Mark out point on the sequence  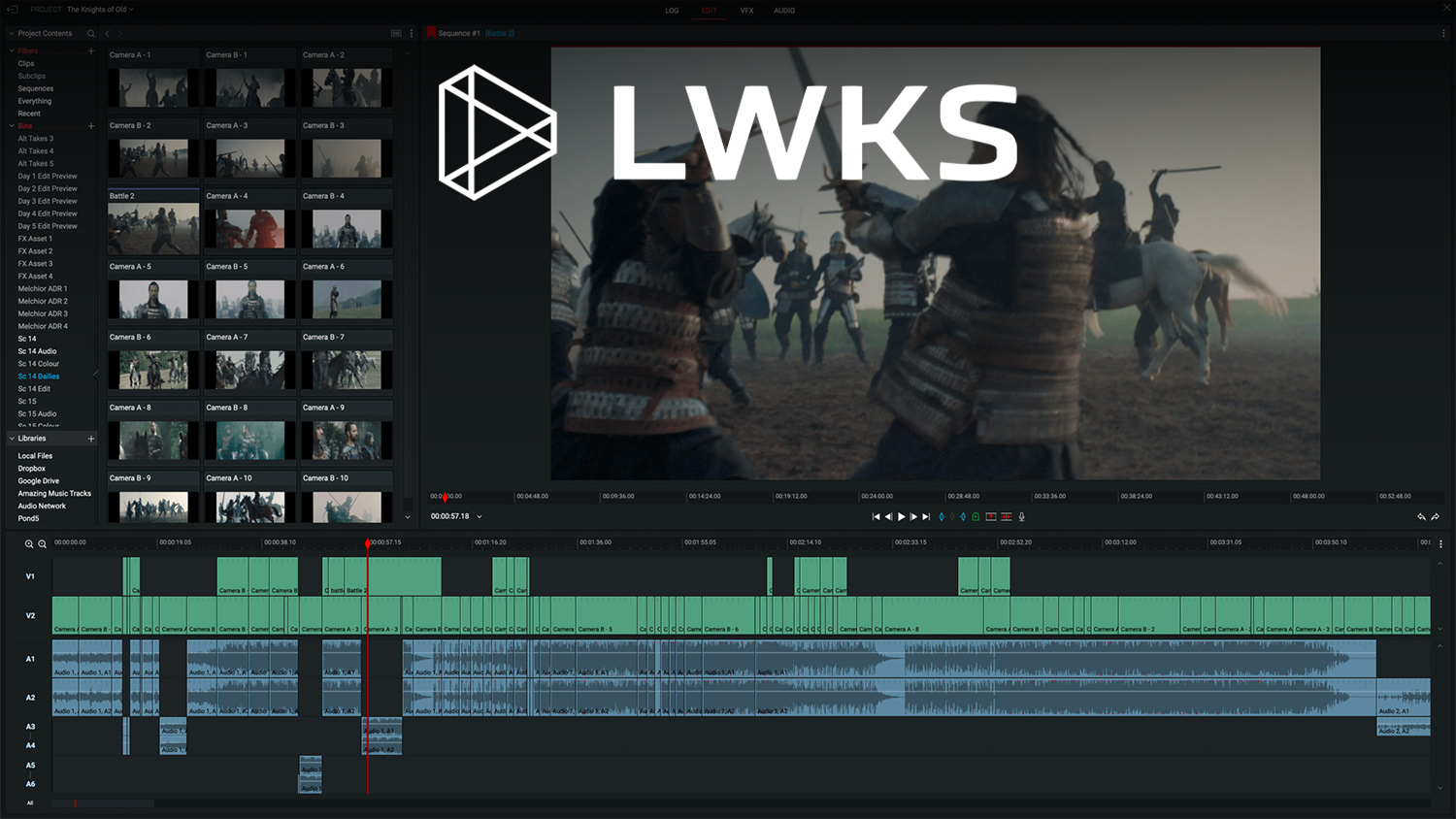tap(963, 517)
